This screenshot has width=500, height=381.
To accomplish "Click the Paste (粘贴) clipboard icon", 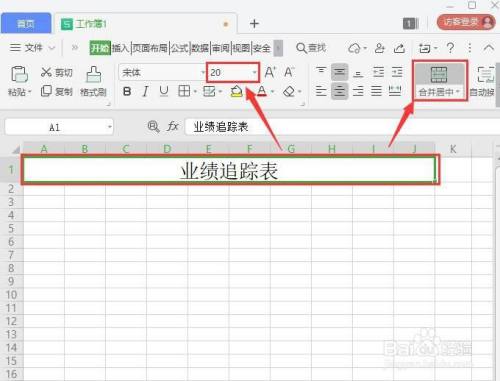I will click(x=19, y=74).
